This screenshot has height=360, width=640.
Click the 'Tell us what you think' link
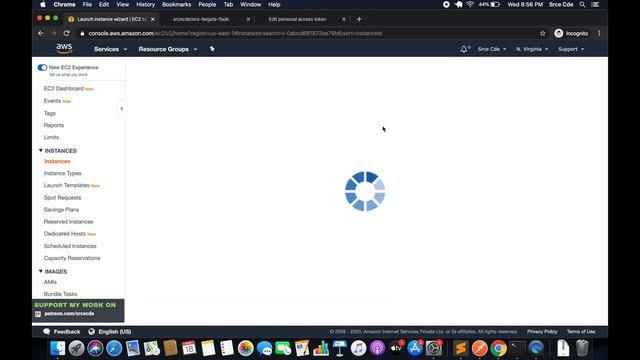68,75
